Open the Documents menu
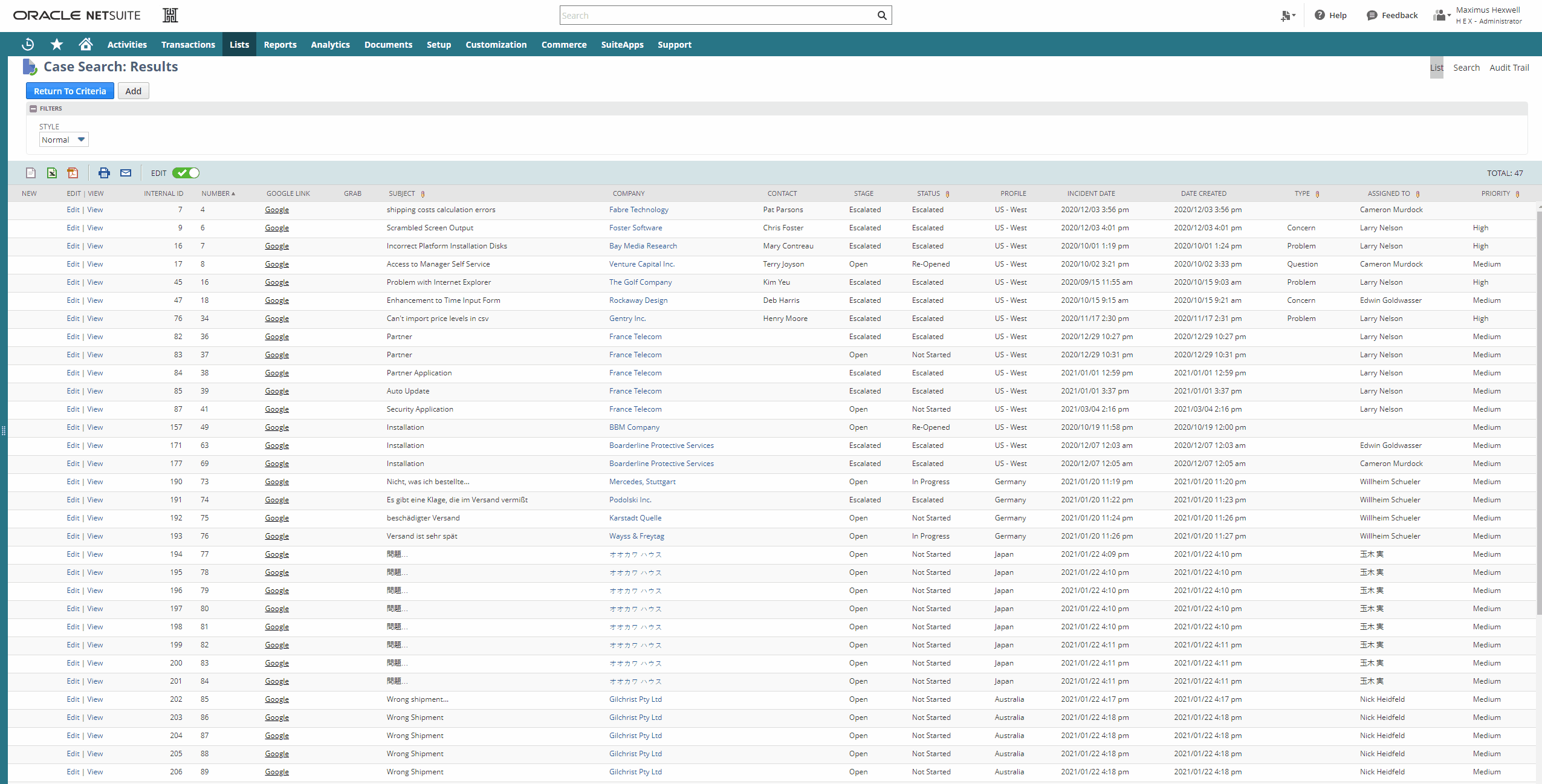1542x784 pixels. [x=388, y=44]
